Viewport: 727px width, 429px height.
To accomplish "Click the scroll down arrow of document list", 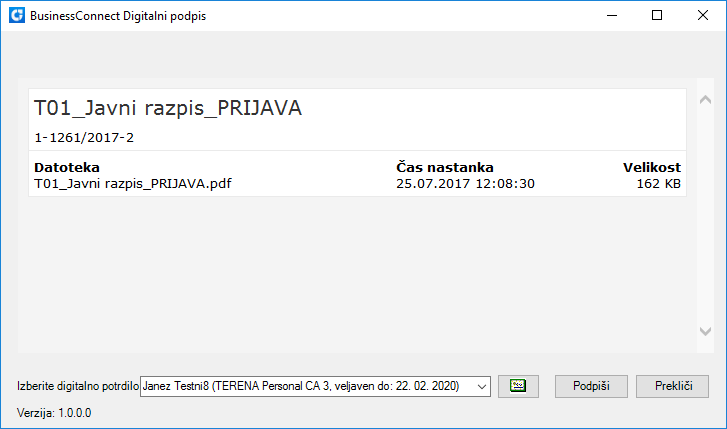I will pyautogui.click(x=705, y=331).
